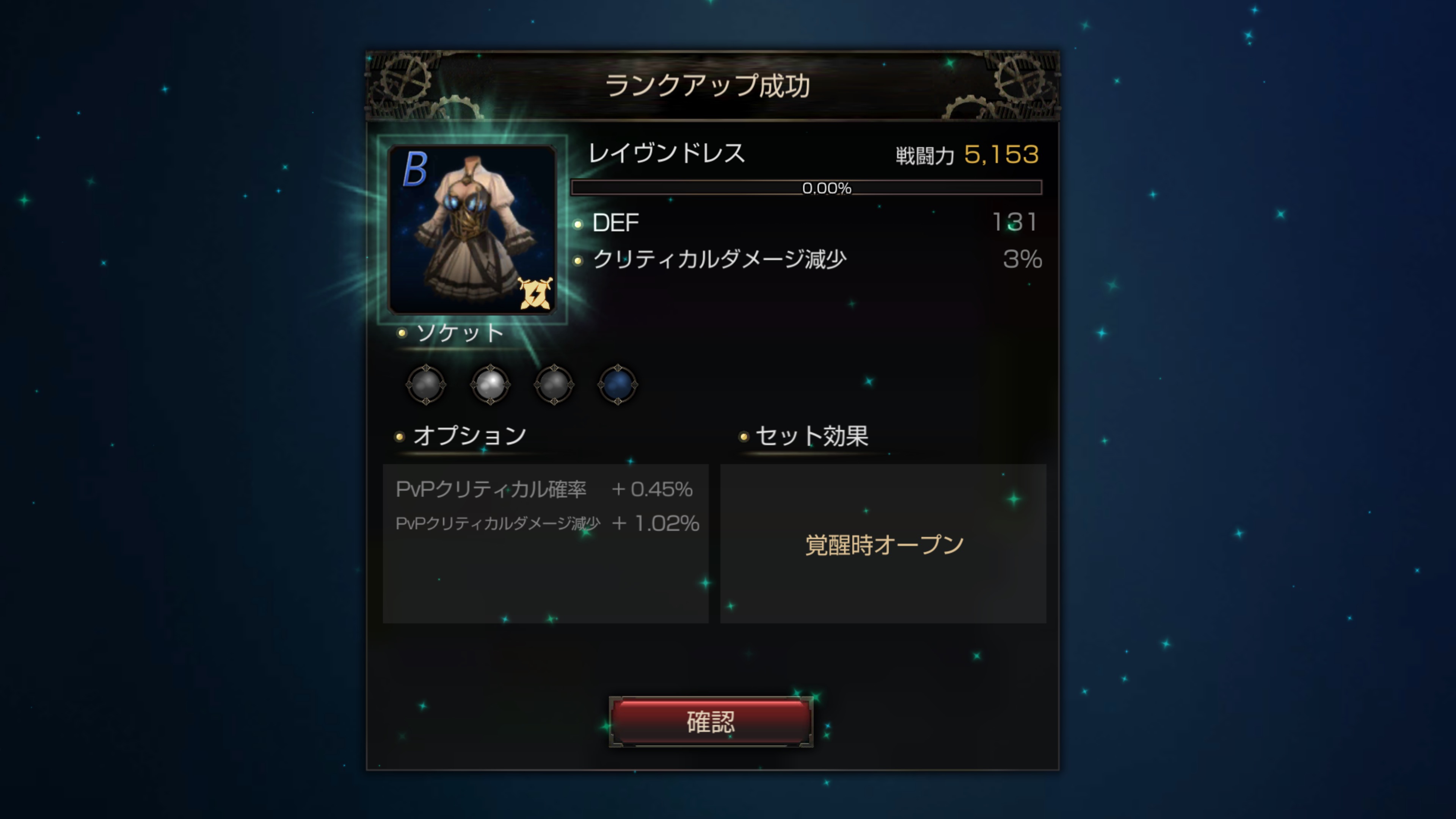Viewport: 1456px width, 819px height.
Task: Click the Raven Dress item thumbnail
Action: [x=472, y=229]
